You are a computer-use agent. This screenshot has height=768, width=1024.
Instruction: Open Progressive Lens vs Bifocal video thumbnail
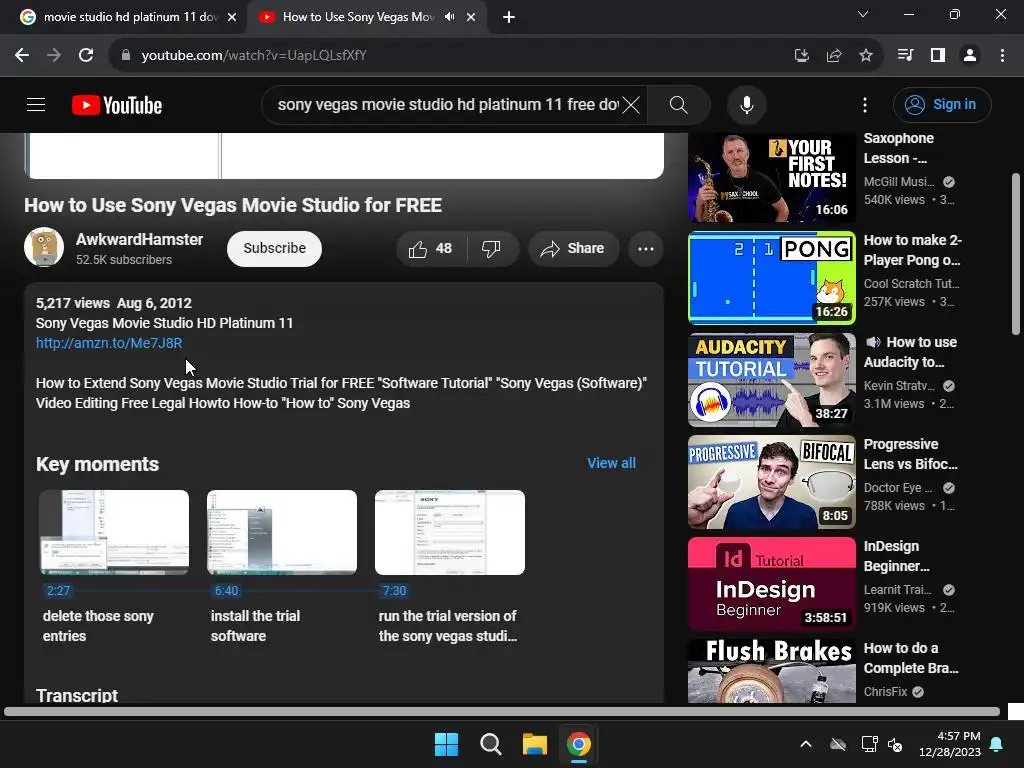(772, 482)
